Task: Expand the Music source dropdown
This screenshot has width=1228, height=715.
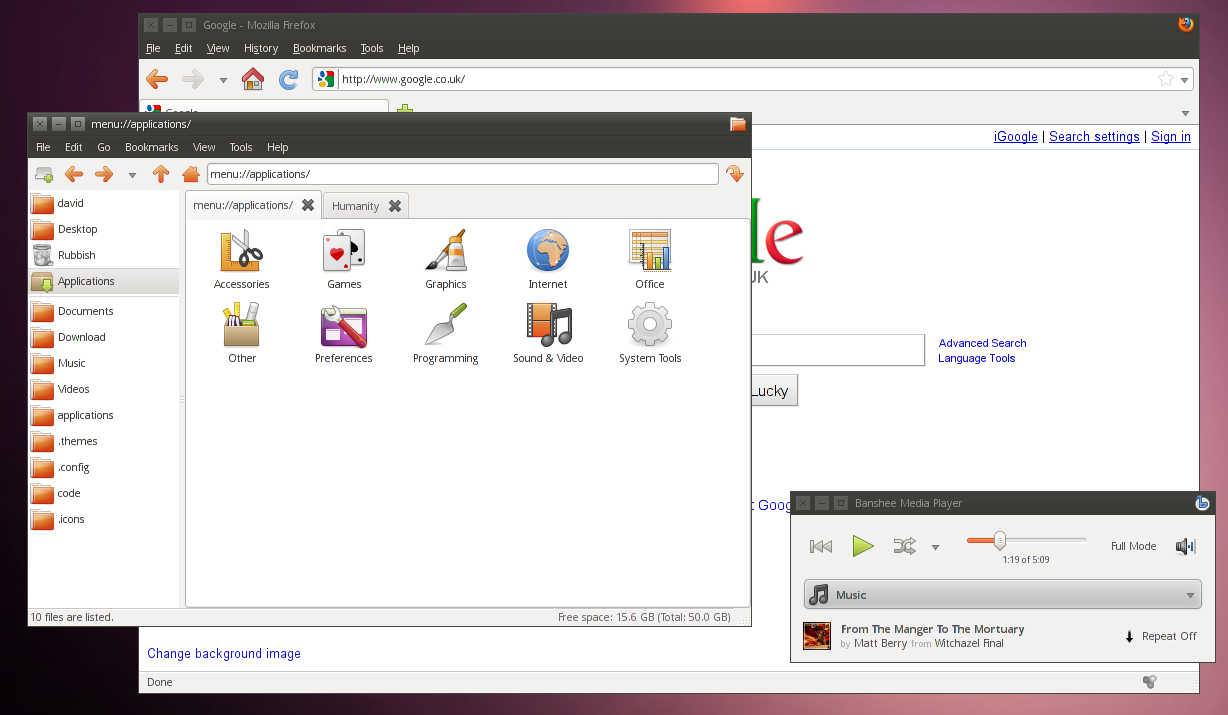Action: pyautogui.click(x=1003, y=595)
